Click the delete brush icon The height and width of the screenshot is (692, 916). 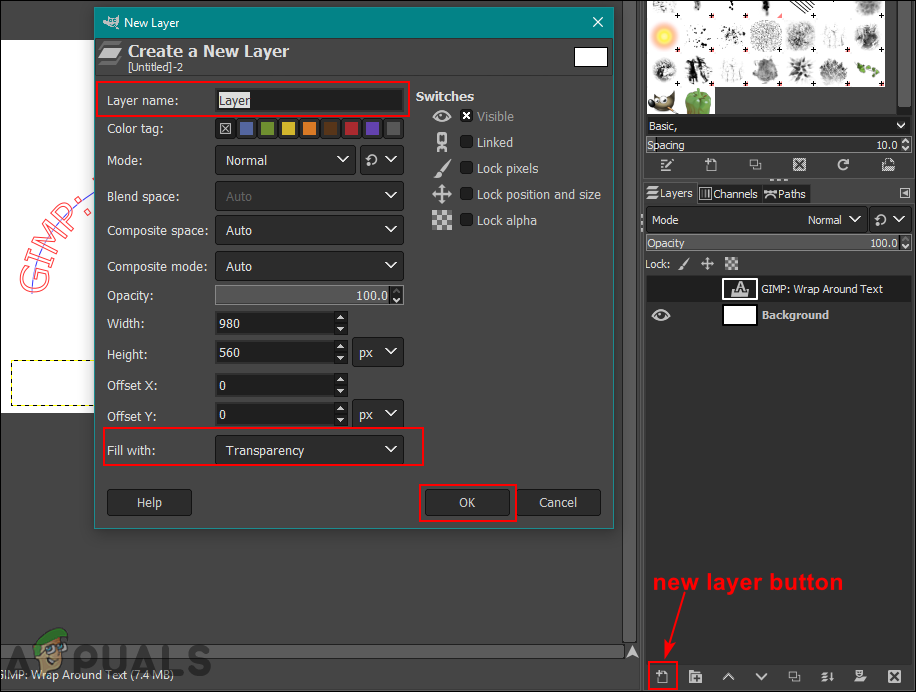[x=799, y=165]
